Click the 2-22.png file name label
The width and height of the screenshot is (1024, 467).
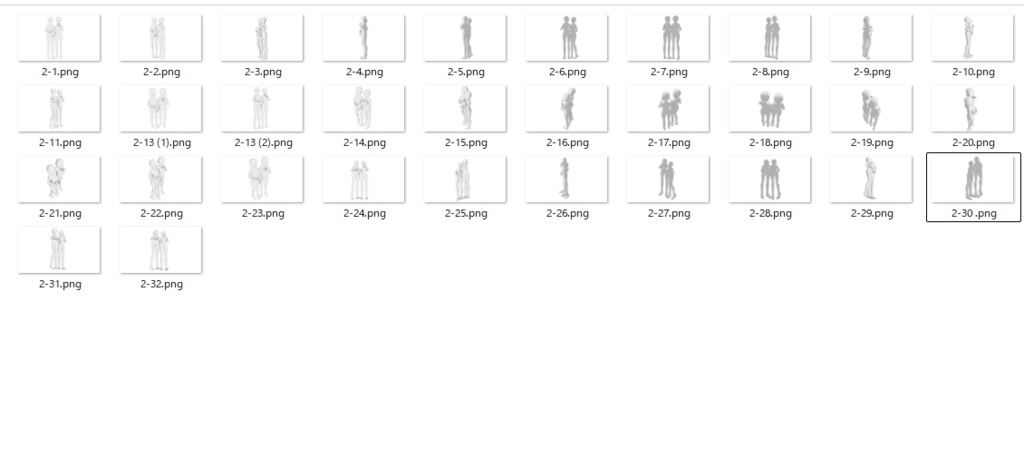161,214
